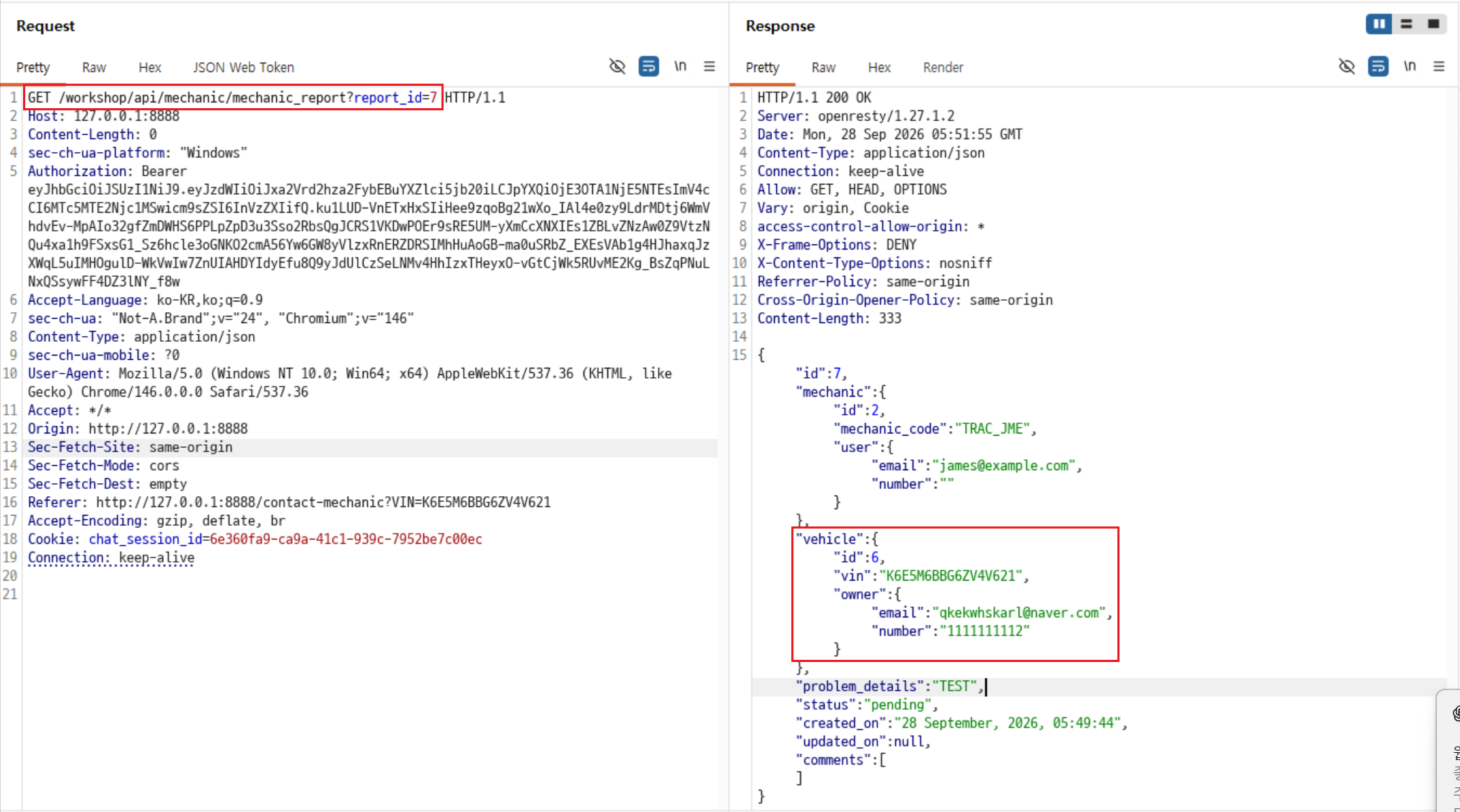The image size is (1460, 812).
Task: Click the chat_session_id cookie value
Action: tap(346, 539)
